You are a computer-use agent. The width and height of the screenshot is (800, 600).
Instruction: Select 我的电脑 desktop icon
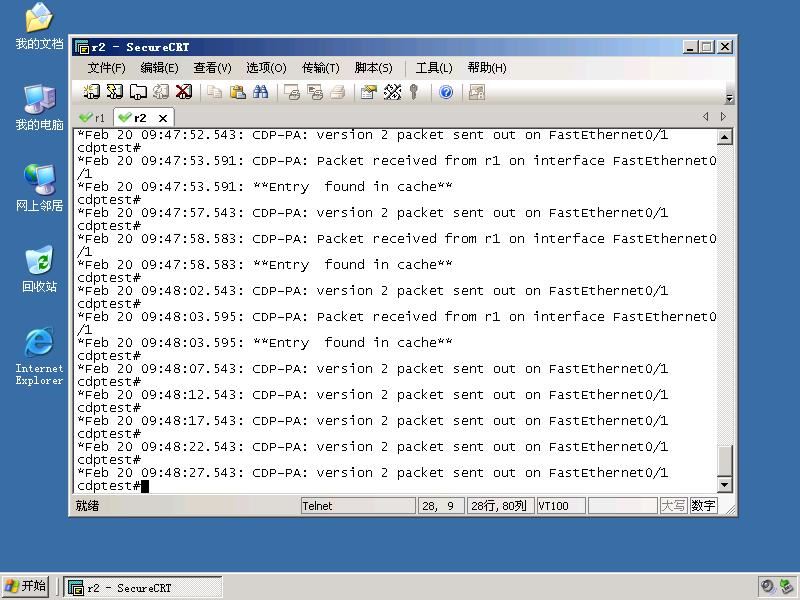click(x=39, y=107)
